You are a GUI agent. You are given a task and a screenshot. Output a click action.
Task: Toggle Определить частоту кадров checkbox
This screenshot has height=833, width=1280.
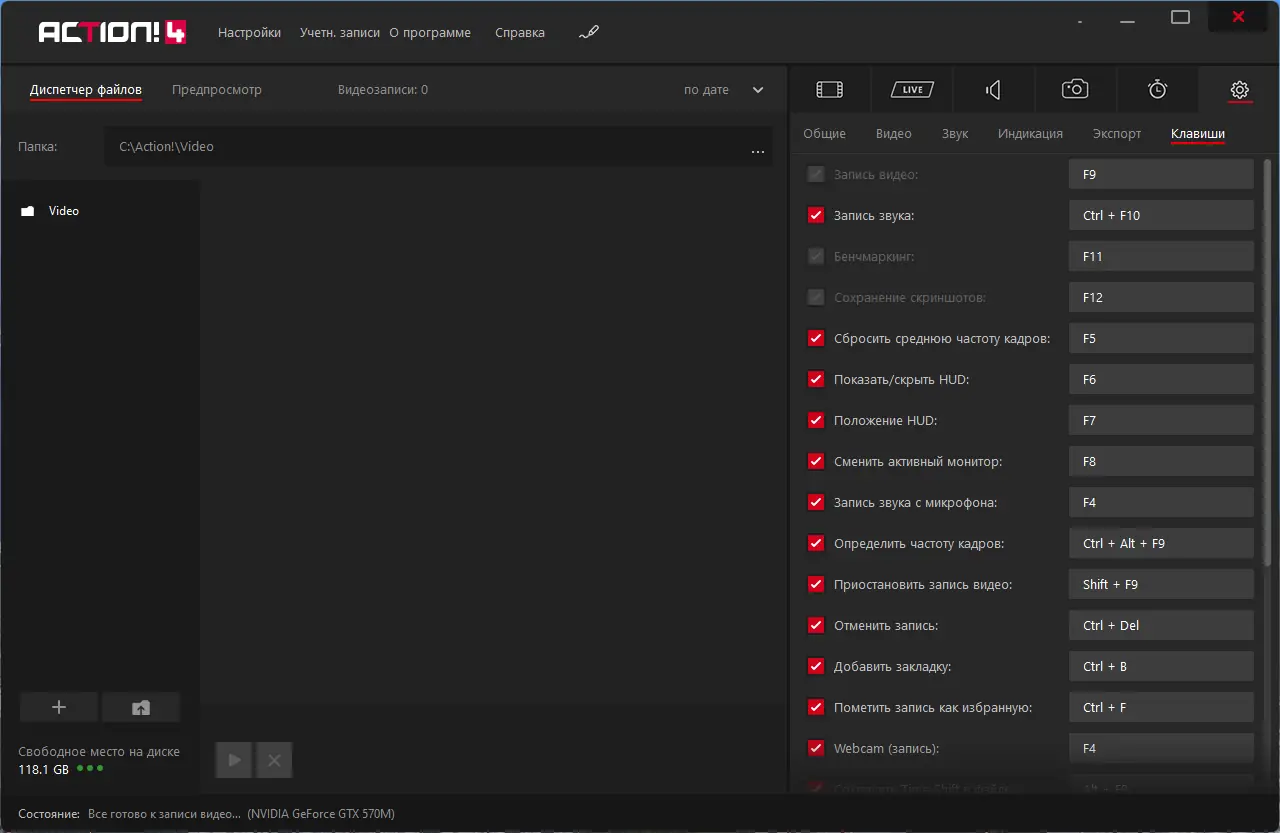coord(816,543)
